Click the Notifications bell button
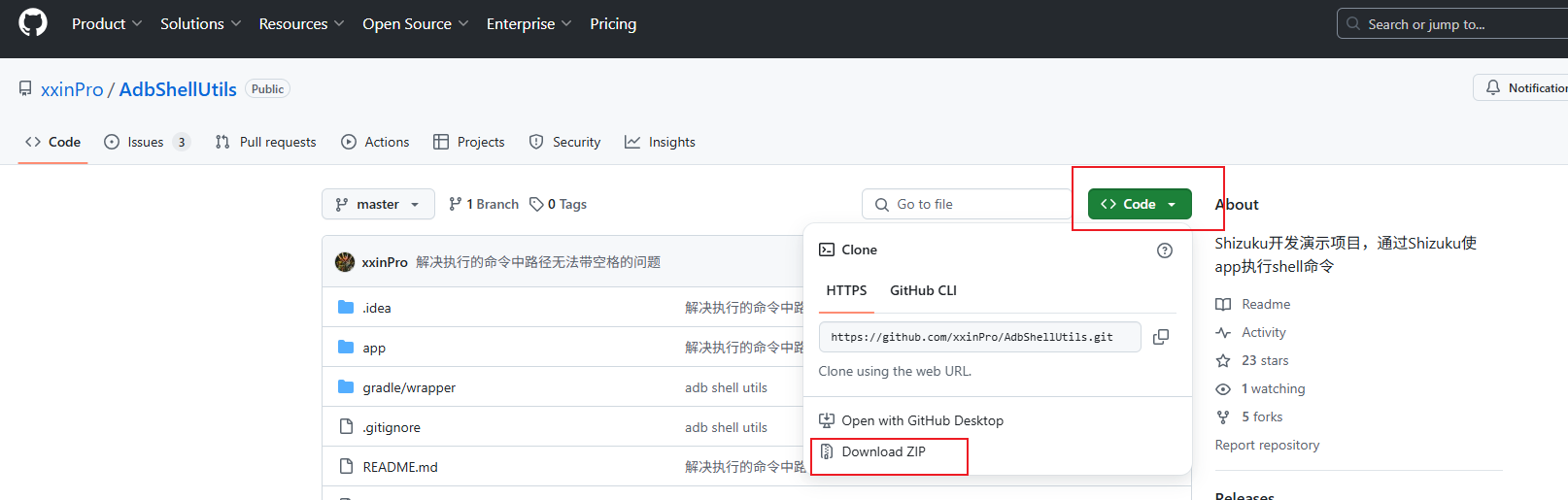Viewport: 1568px width, 500px height. pyautogui.click(x=1521, y=87)
